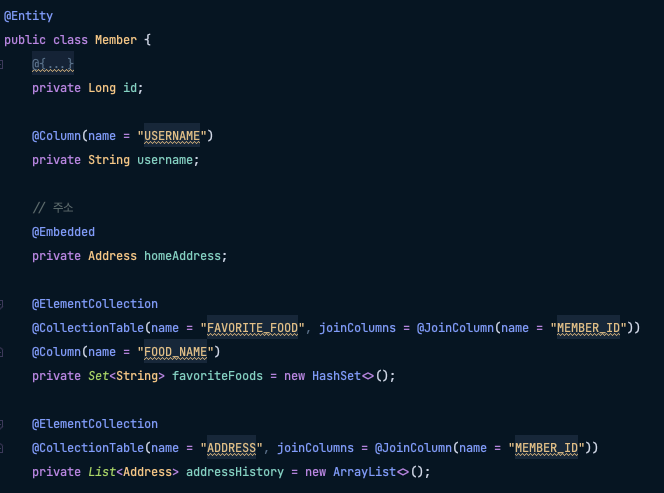Click the addressHistory variable name
Screen dimensions: 664x493
(x=235, y=472)
